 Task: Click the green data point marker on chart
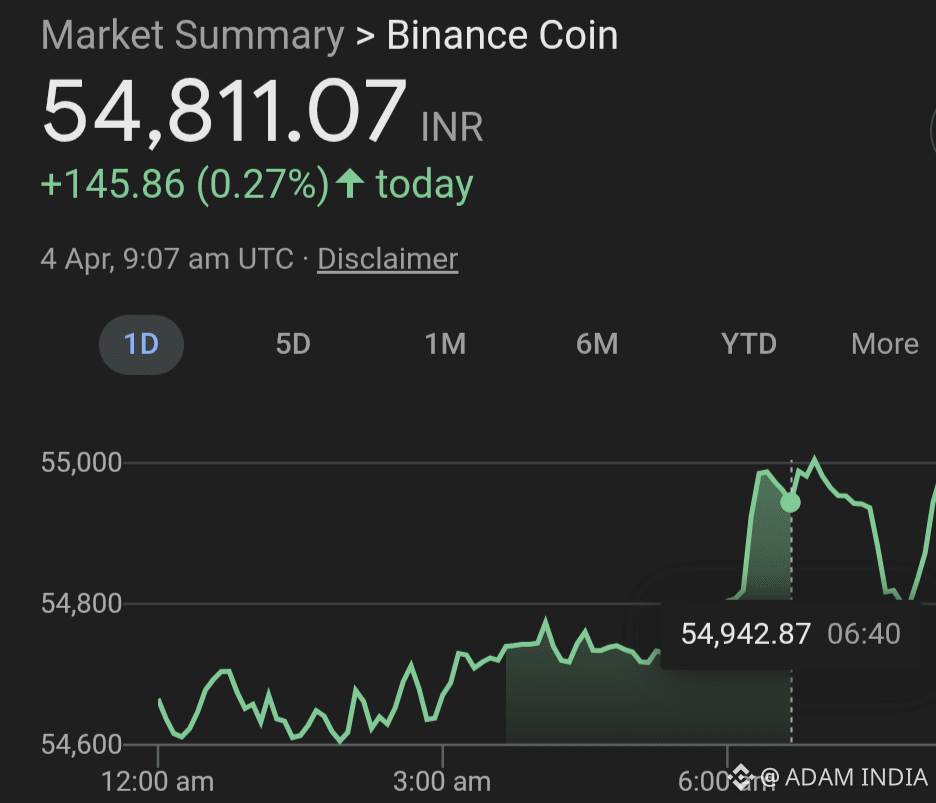790,503
